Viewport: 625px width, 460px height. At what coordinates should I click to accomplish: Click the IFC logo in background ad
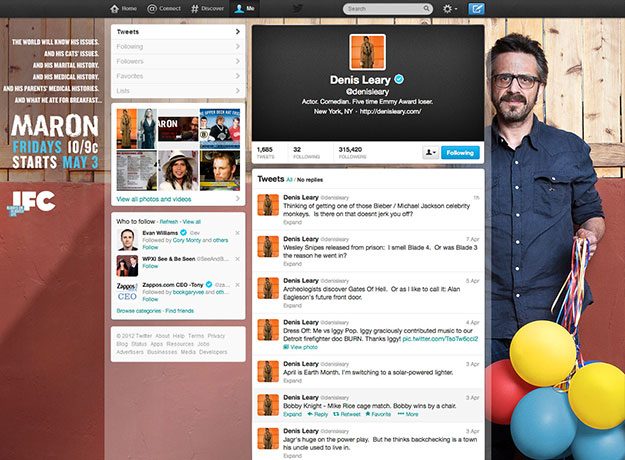tap(31, 203)
